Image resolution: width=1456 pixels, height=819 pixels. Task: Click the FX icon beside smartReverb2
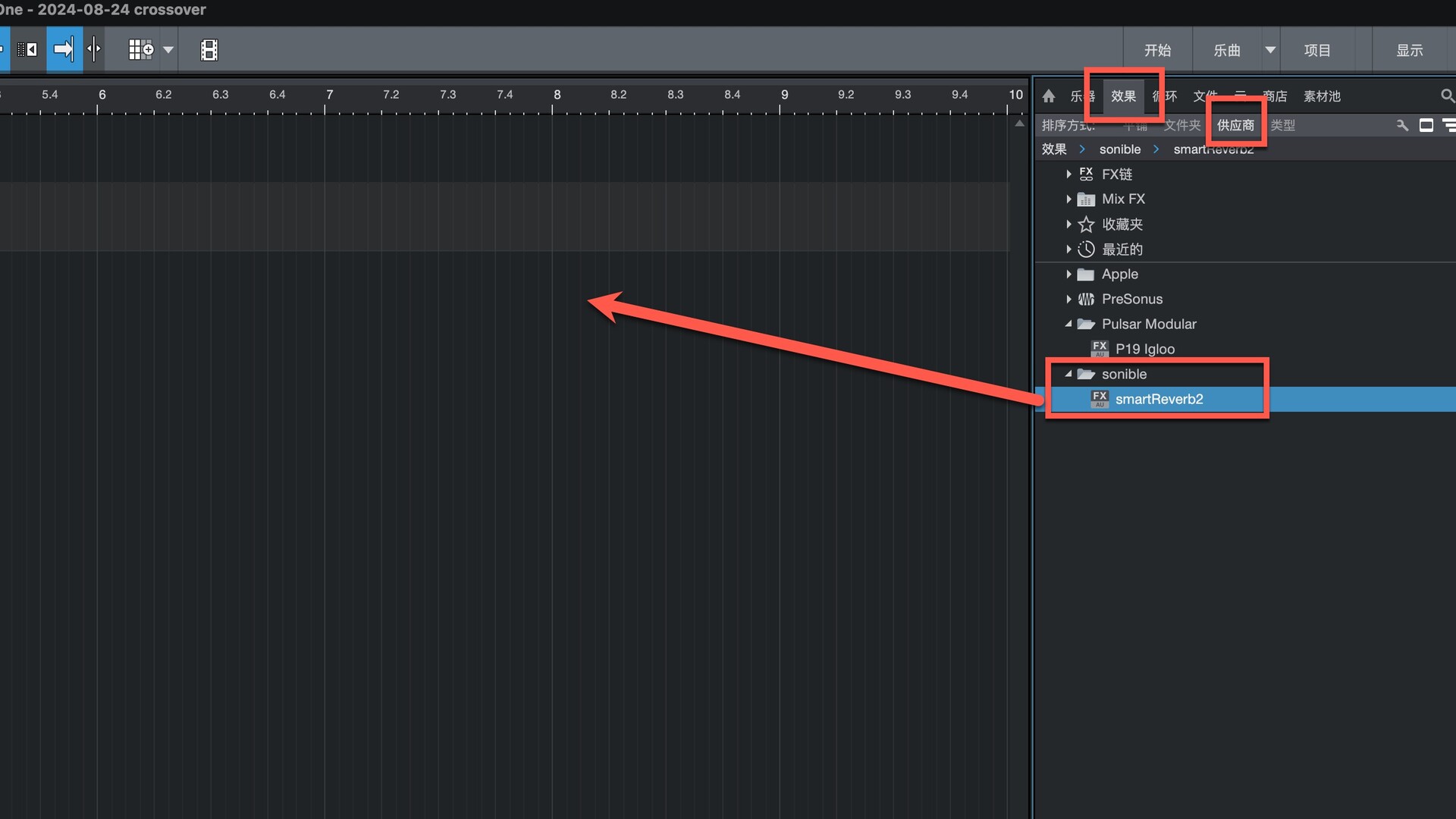[1100, 399]
